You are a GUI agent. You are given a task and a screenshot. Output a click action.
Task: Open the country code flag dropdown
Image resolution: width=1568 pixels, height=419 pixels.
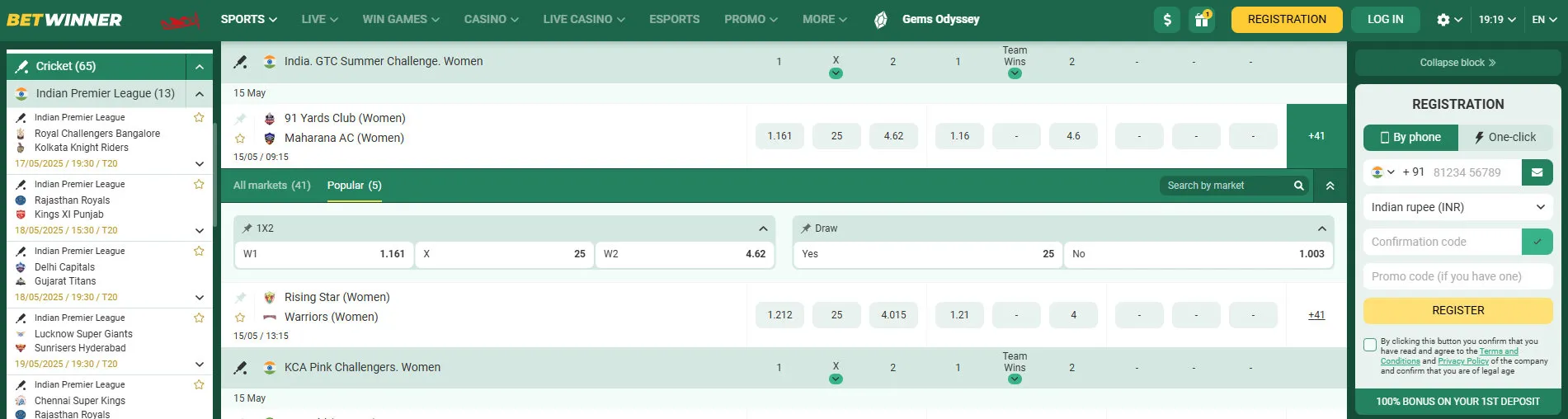point(1383,172)
